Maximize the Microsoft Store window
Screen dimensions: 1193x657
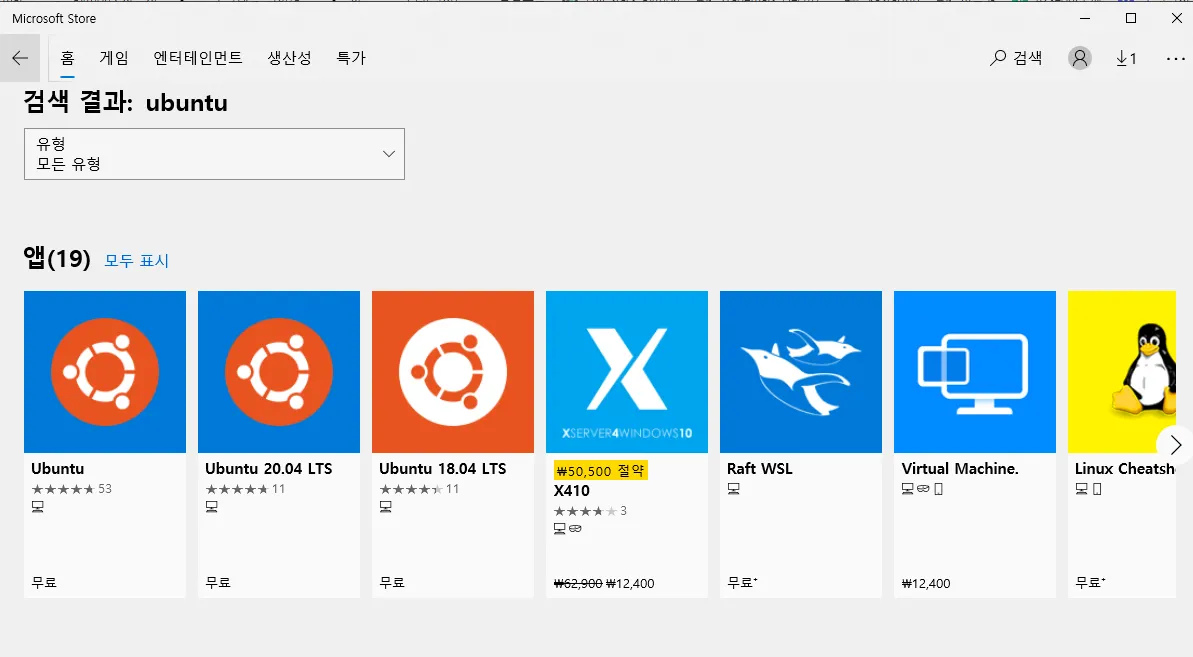pos(1131,18)
